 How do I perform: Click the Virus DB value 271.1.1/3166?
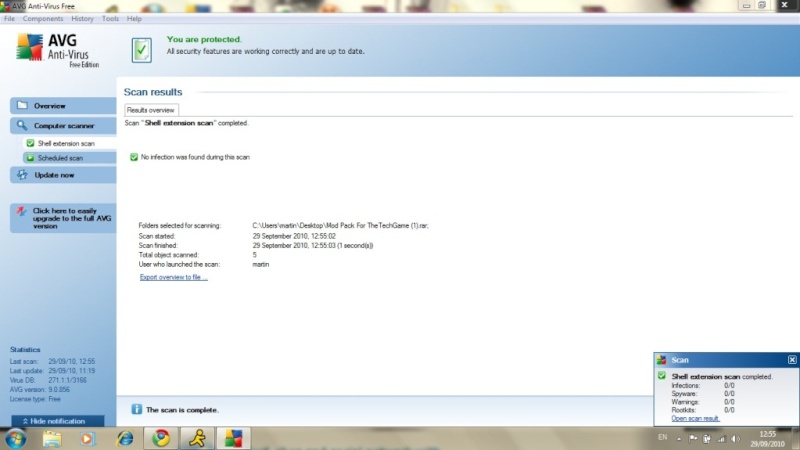[68, 380]
